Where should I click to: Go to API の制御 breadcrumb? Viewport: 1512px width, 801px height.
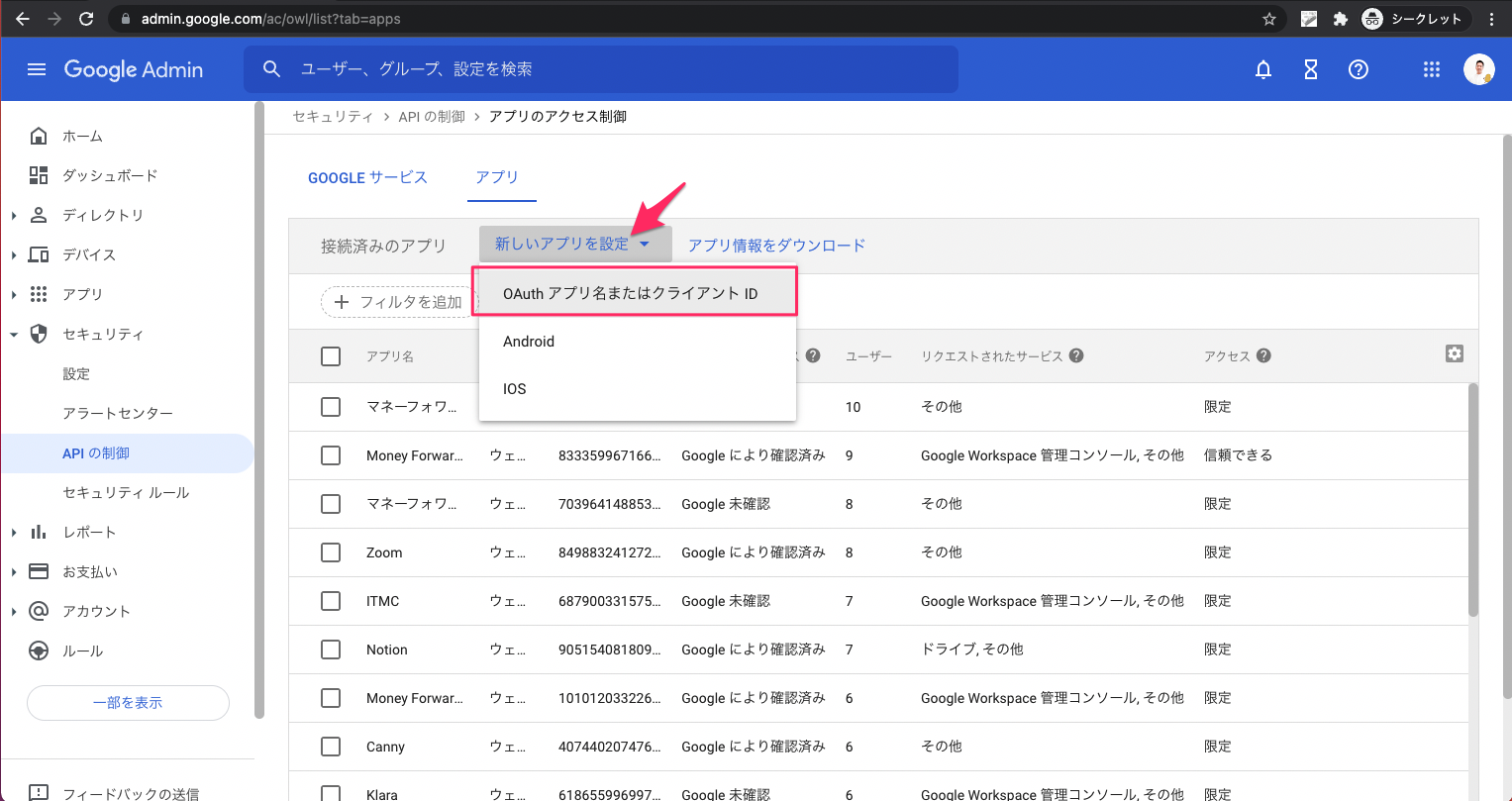tap(432, 116)
